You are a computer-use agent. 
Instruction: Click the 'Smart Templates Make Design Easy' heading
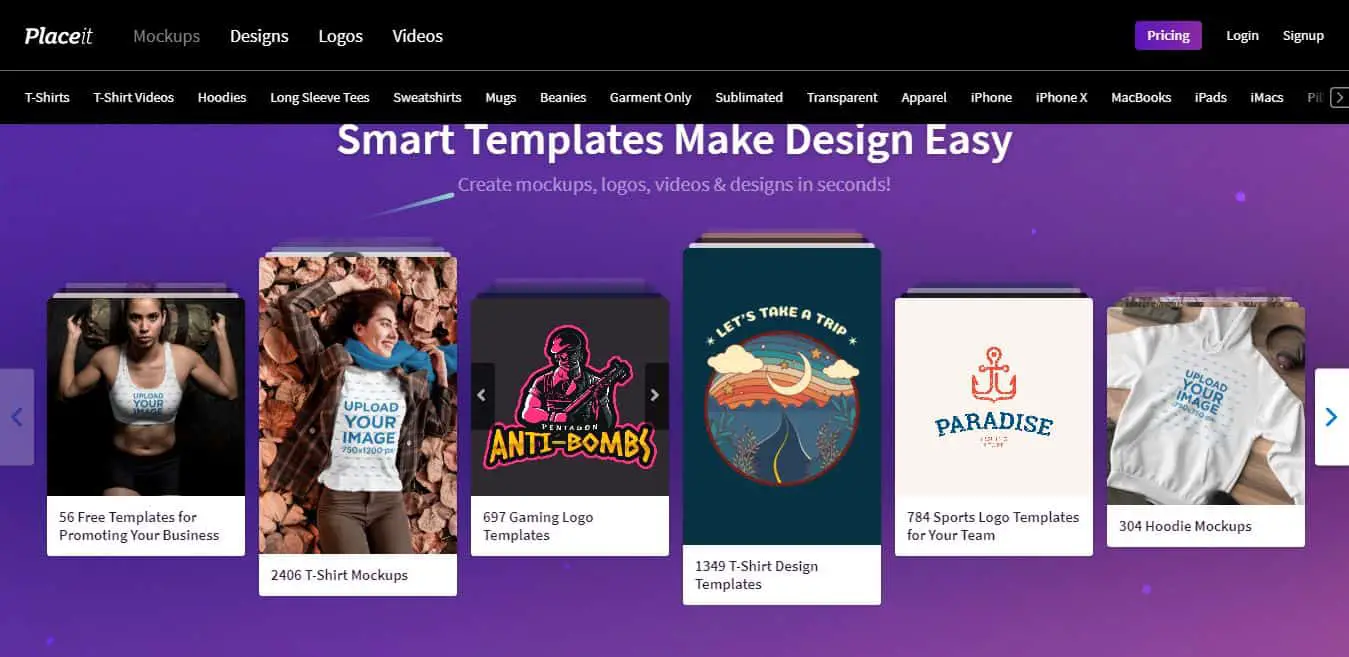click(x=674, y=141)
